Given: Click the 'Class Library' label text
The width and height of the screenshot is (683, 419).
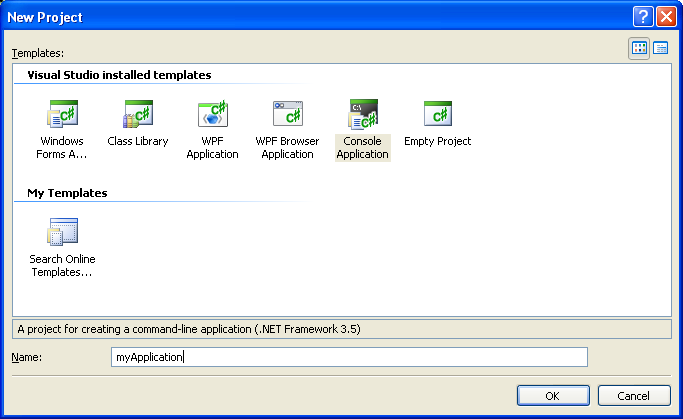Looking at the screenshot, I should 138,141.
